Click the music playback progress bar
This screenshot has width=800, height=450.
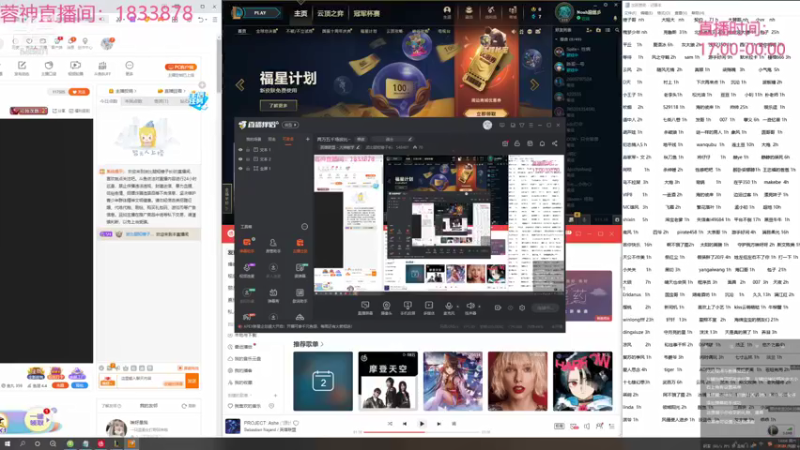pos(422,432)
